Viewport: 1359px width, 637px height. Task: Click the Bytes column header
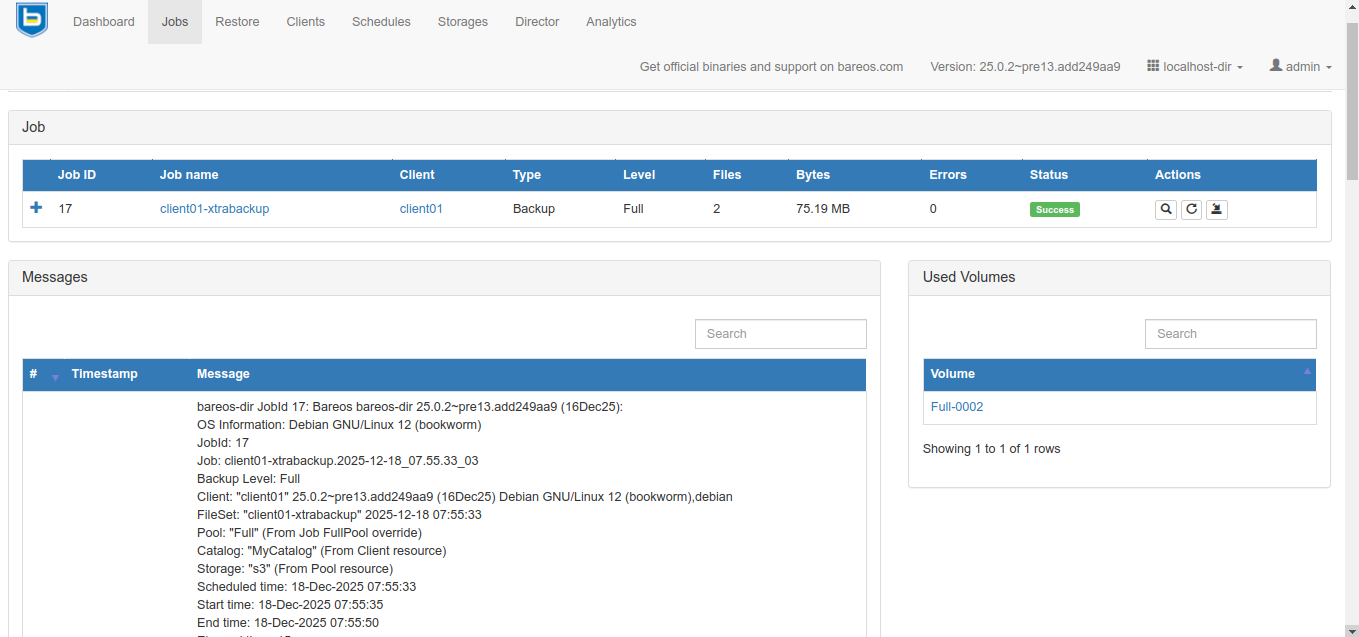[x=813, y=175]
